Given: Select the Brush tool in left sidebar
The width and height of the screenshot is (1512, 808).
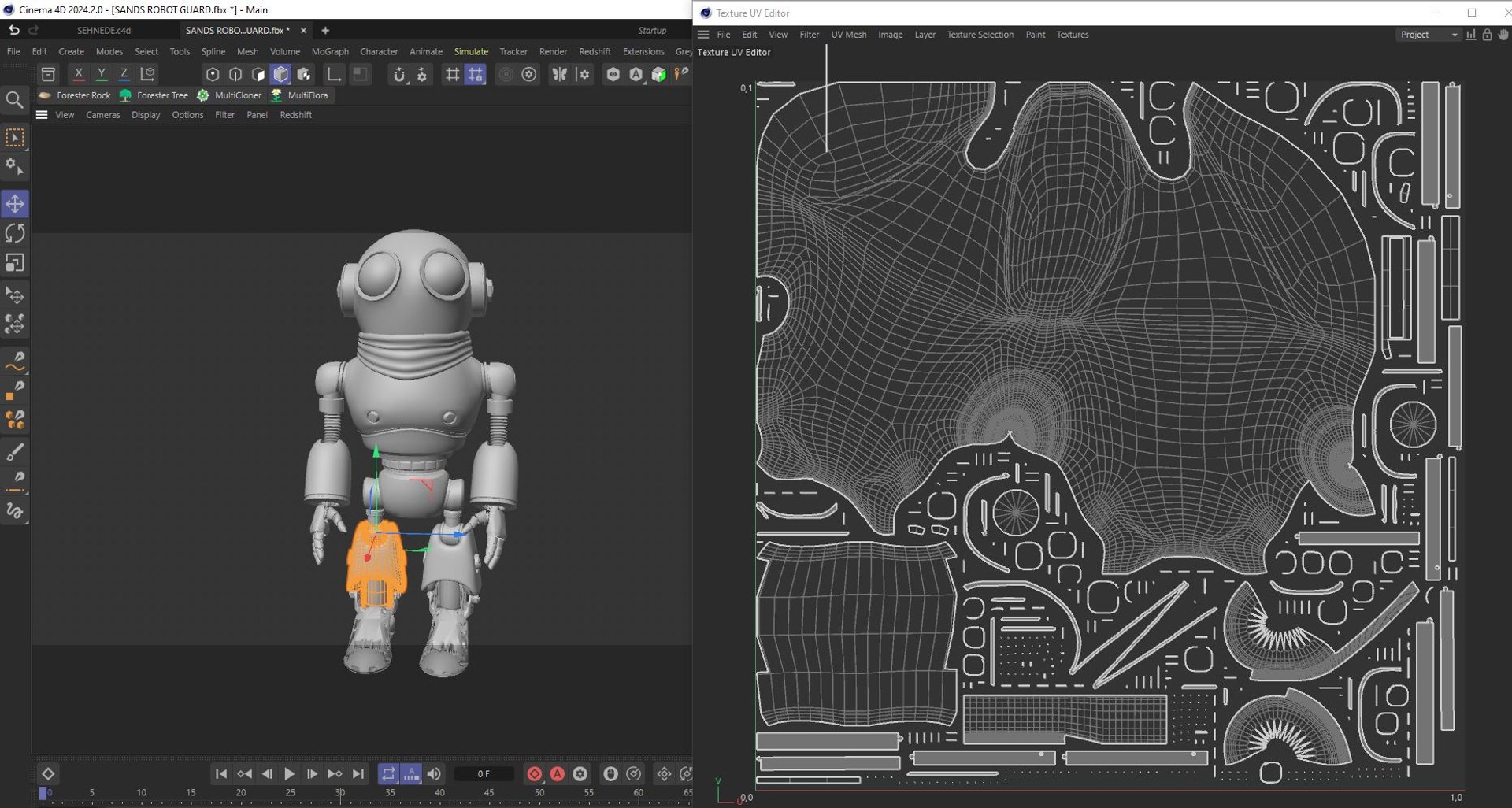Looking at the screenshot, I should pos(15,451).
